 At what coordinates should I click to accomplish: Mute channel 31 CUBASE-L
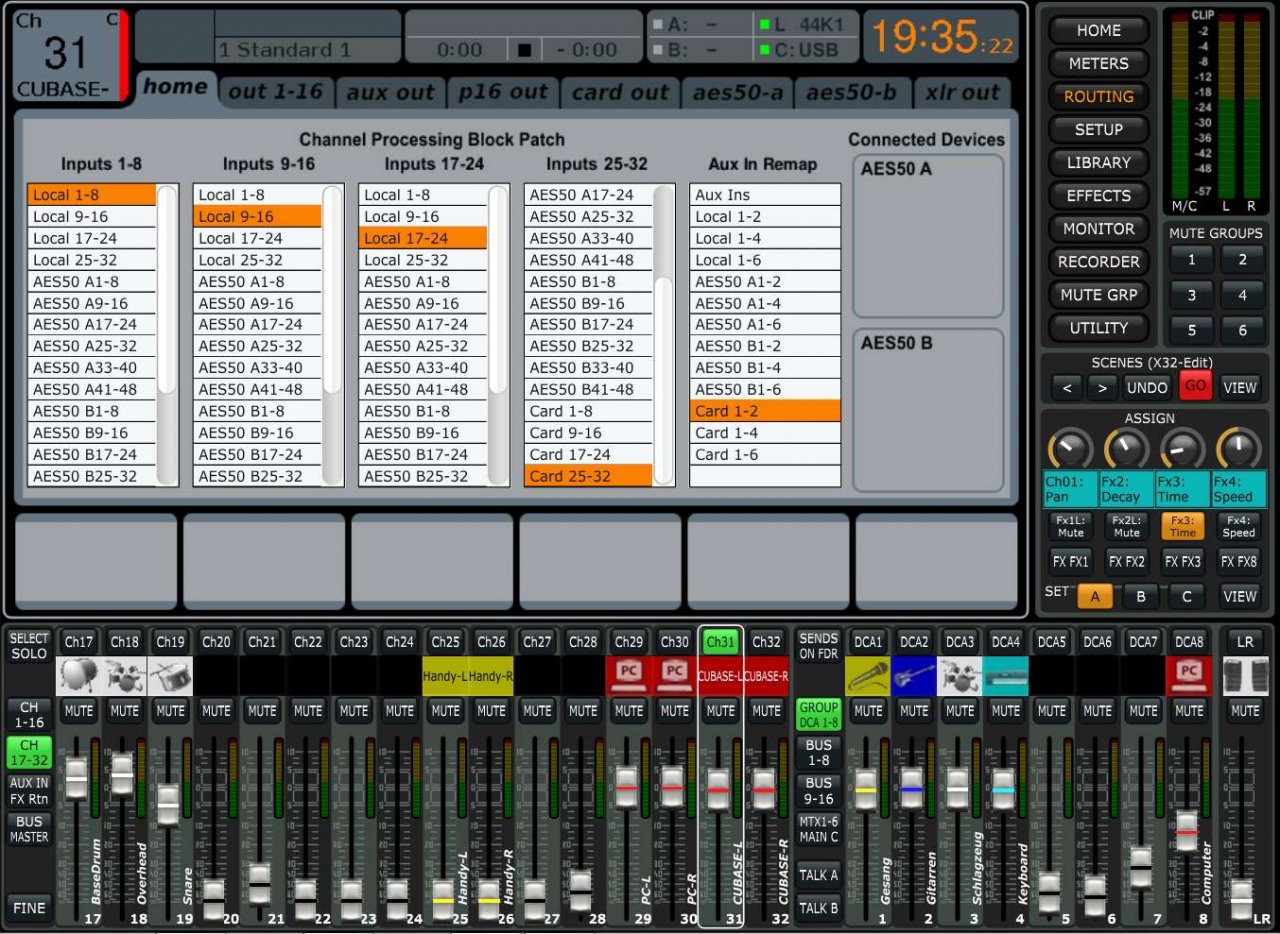pos(720,711)
